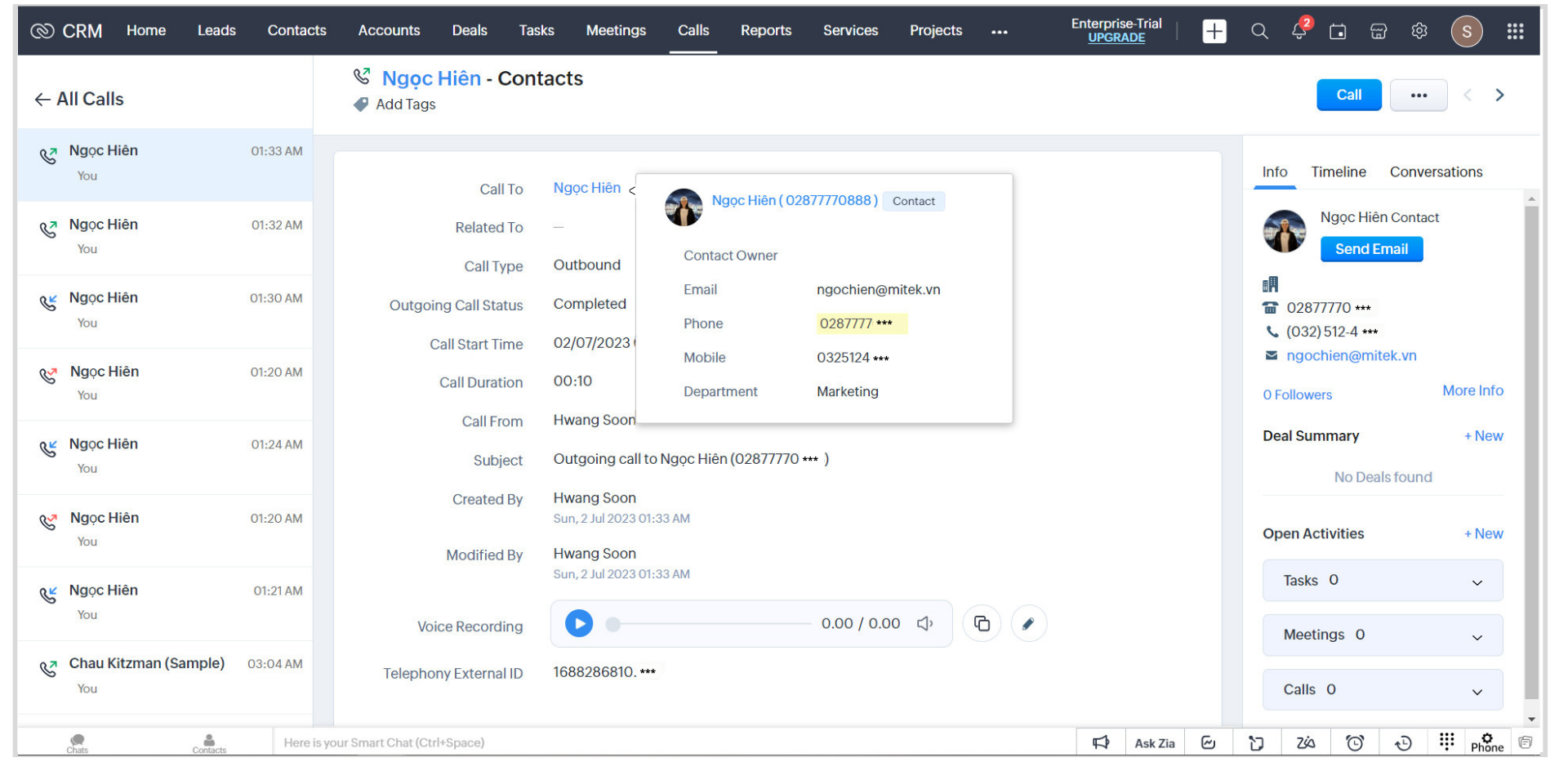Switch to the Timeline tab
Screen dimensions: 1568x771
pyautogui.click(x=1338, y=172)
